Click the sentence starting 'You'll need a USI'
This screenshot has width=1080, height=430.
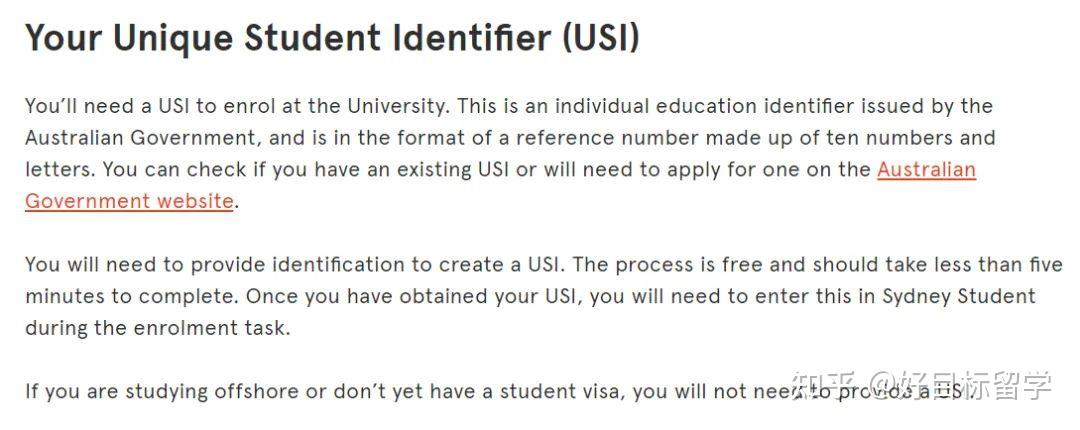(x=238, y=107)
